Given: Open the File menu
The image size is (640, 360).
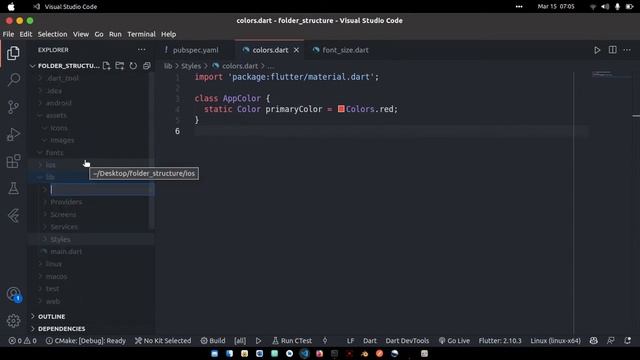Looking at the screenshot, I should (8, 34).
